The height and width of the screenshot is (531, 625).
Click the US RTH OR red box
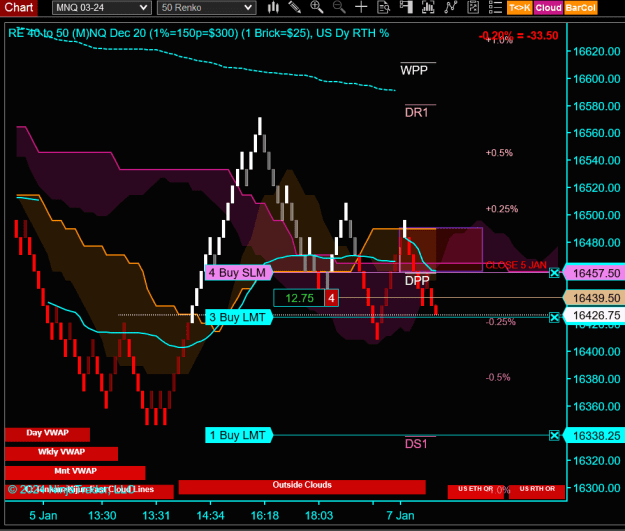tap(537, 491)
